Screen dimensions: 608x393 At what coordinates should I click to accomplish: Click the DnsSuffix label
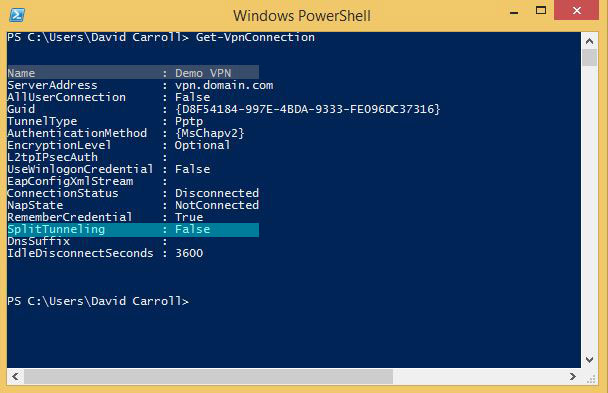click(x=39, y=241)
